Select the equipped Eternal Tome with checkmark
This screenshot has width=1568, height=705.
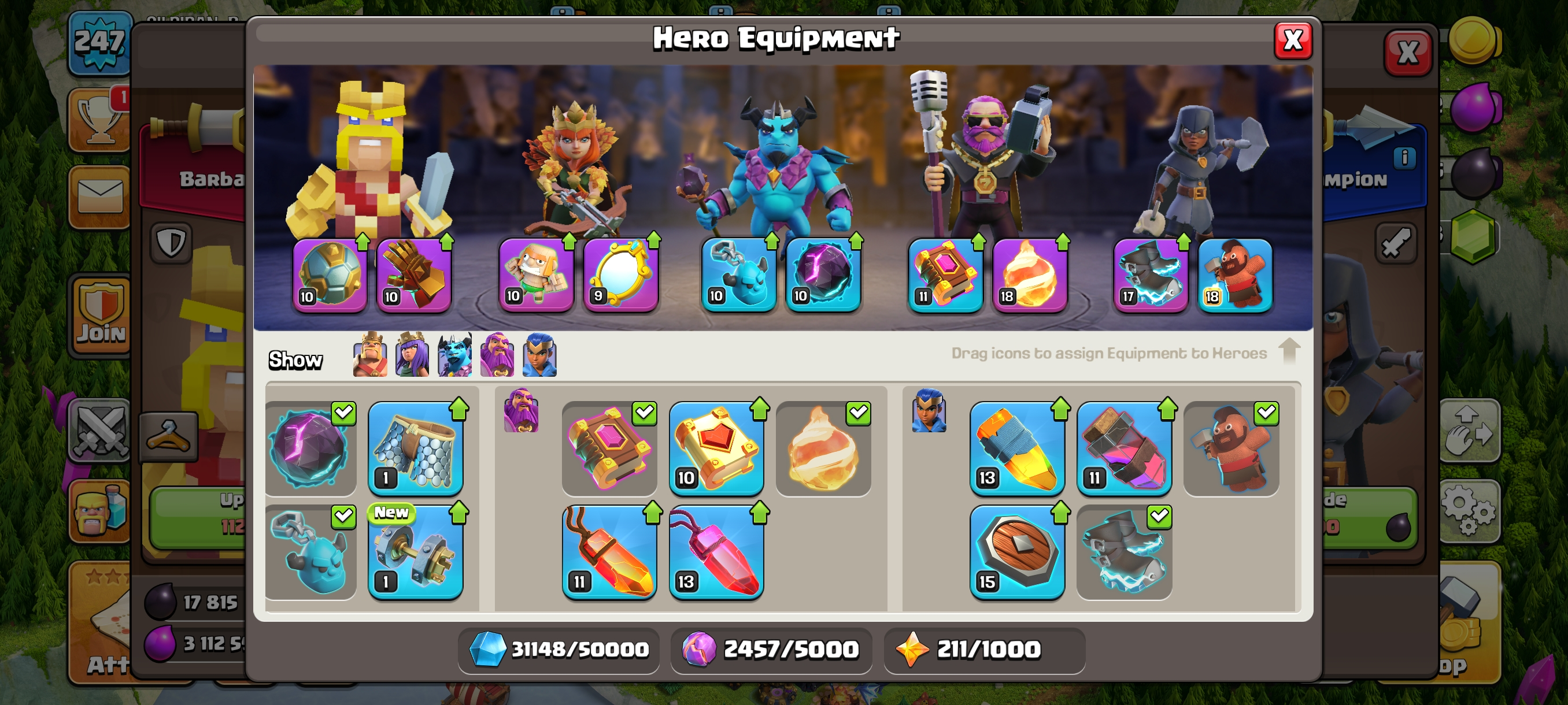[x=609, y=448]
